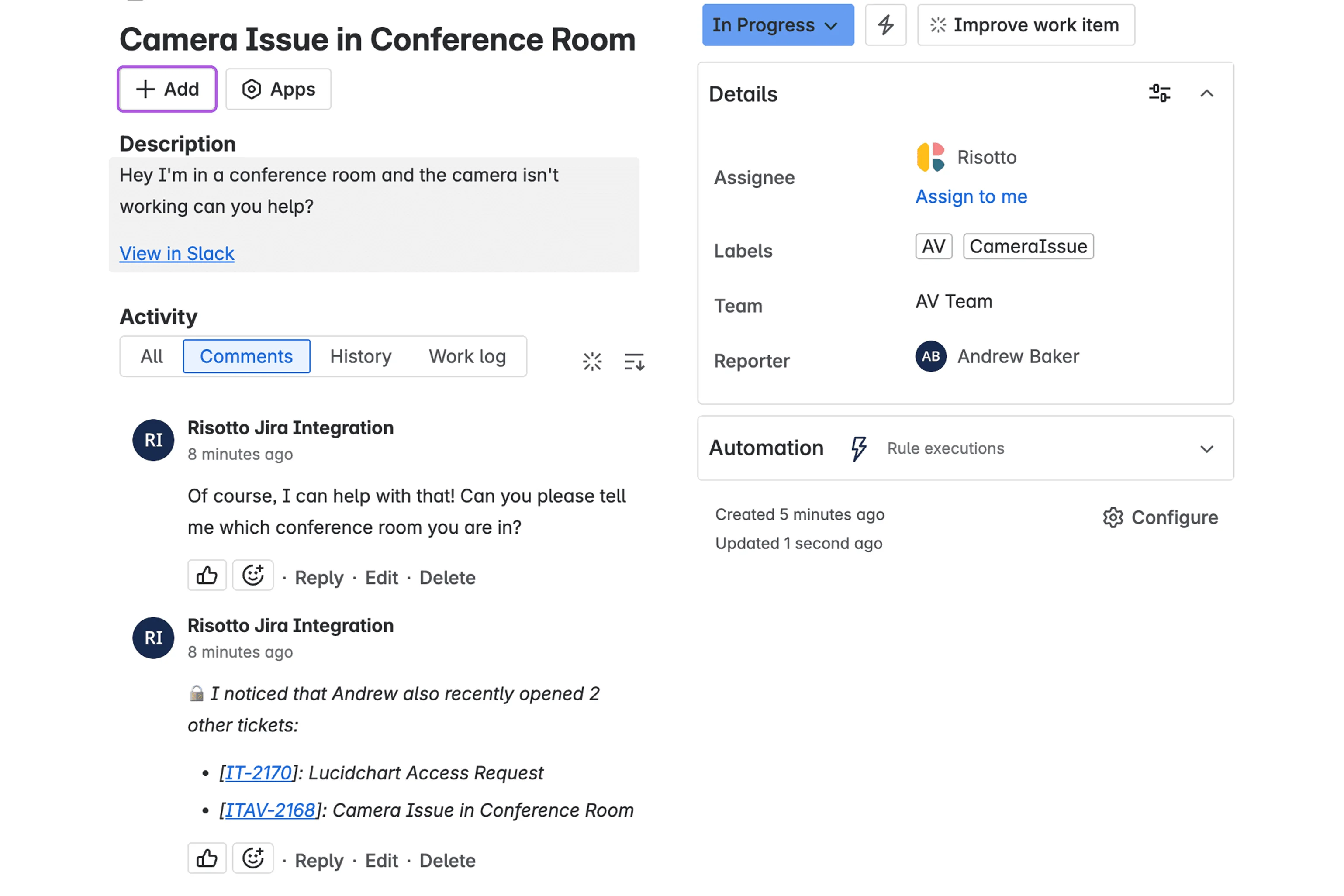
Task: Collapse the Details section
Action: (1206, 93)
